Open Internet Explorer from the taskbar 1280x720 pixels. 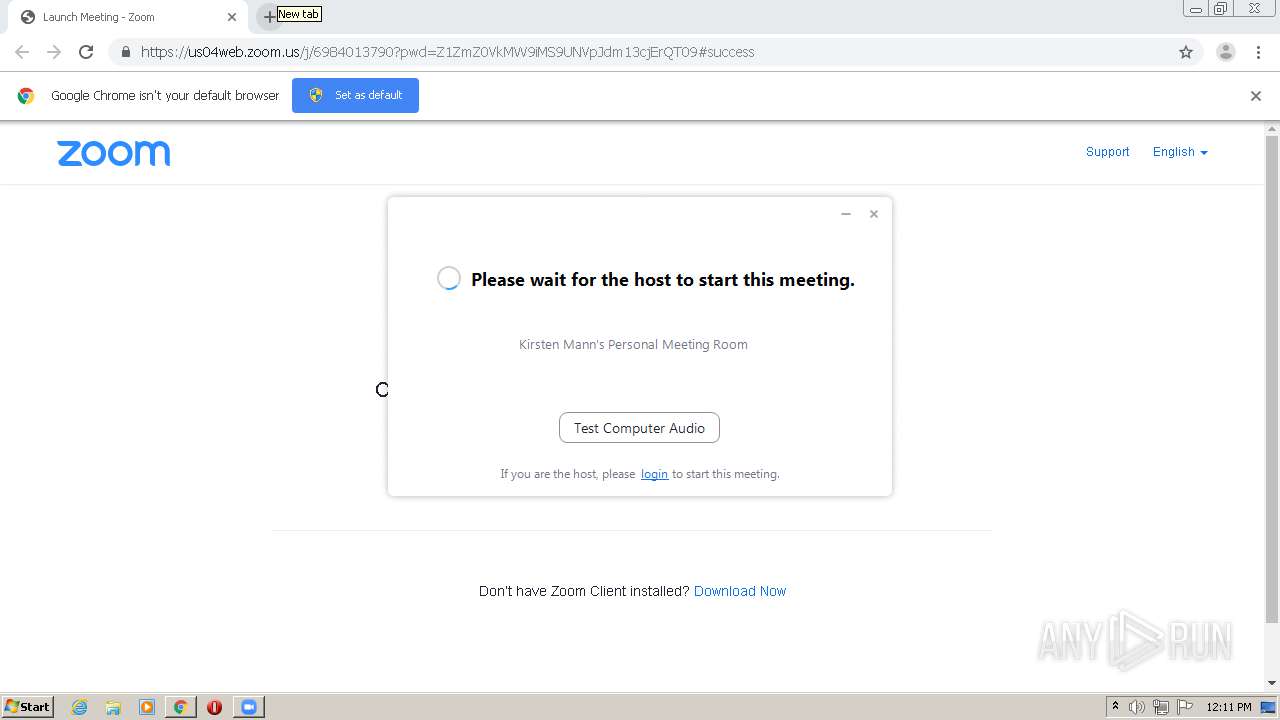tap(80, 707)
